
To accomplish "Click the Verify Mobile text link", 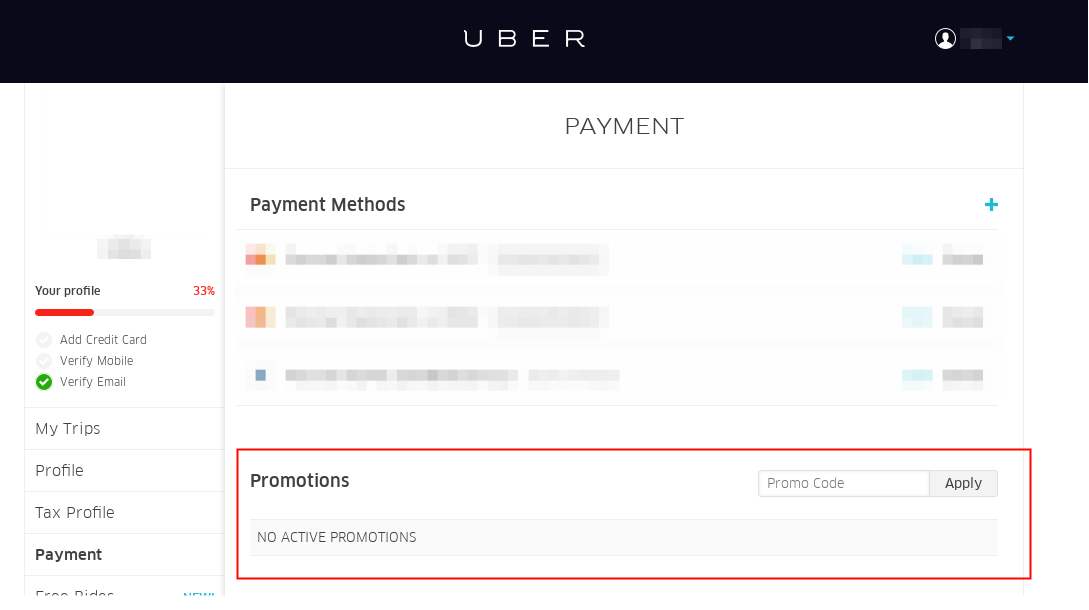I will (96, 361).
